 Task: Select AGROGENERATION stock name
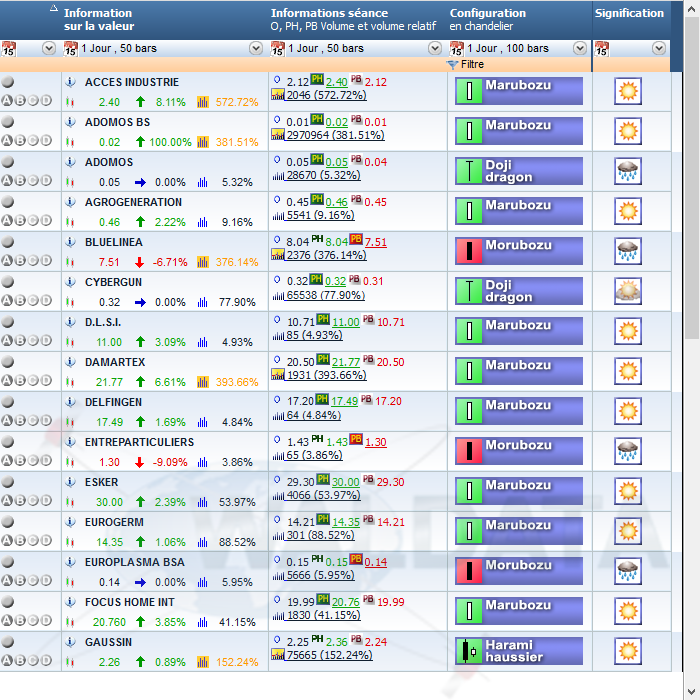click(133, 202)
